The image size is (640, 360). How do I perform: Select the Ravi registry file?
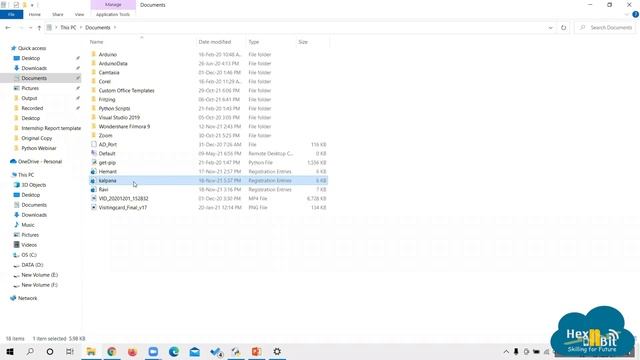[x=103, y=189]
